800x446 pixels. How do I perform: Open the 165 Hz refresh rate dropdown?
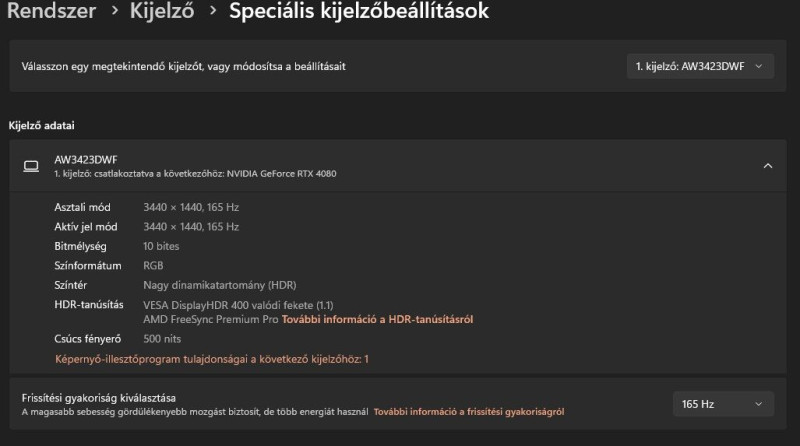tap(723, 404)
